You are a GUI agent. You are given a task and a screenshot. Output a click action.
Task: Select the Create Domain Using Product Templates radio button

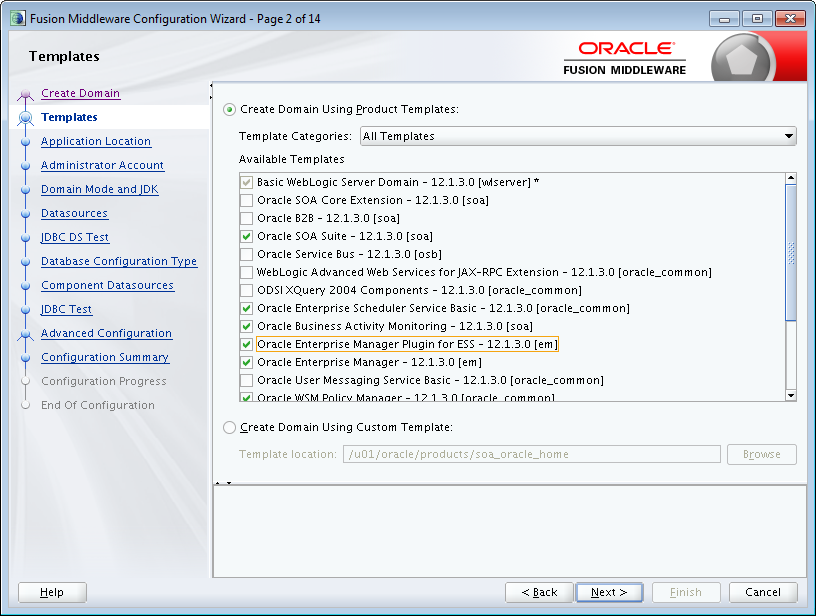point(229,110)
